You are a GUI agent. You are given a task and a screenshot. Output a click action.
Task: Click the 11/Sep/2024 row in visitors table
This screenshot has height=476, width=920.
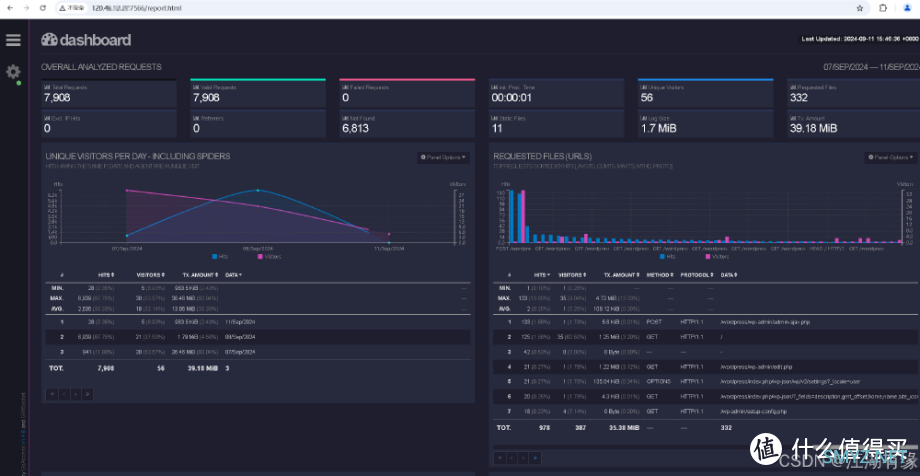[x=258, y=322]
